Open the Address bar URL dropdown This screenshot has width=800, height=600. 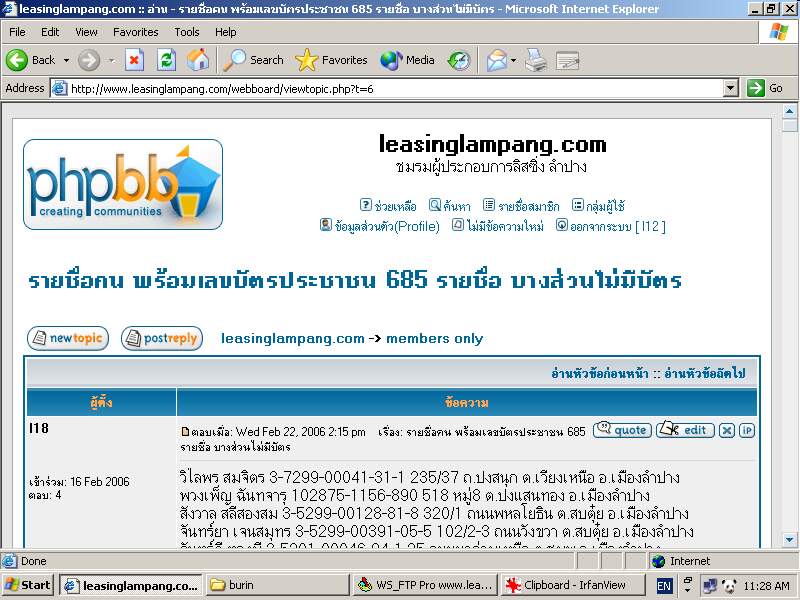point(731,88)
